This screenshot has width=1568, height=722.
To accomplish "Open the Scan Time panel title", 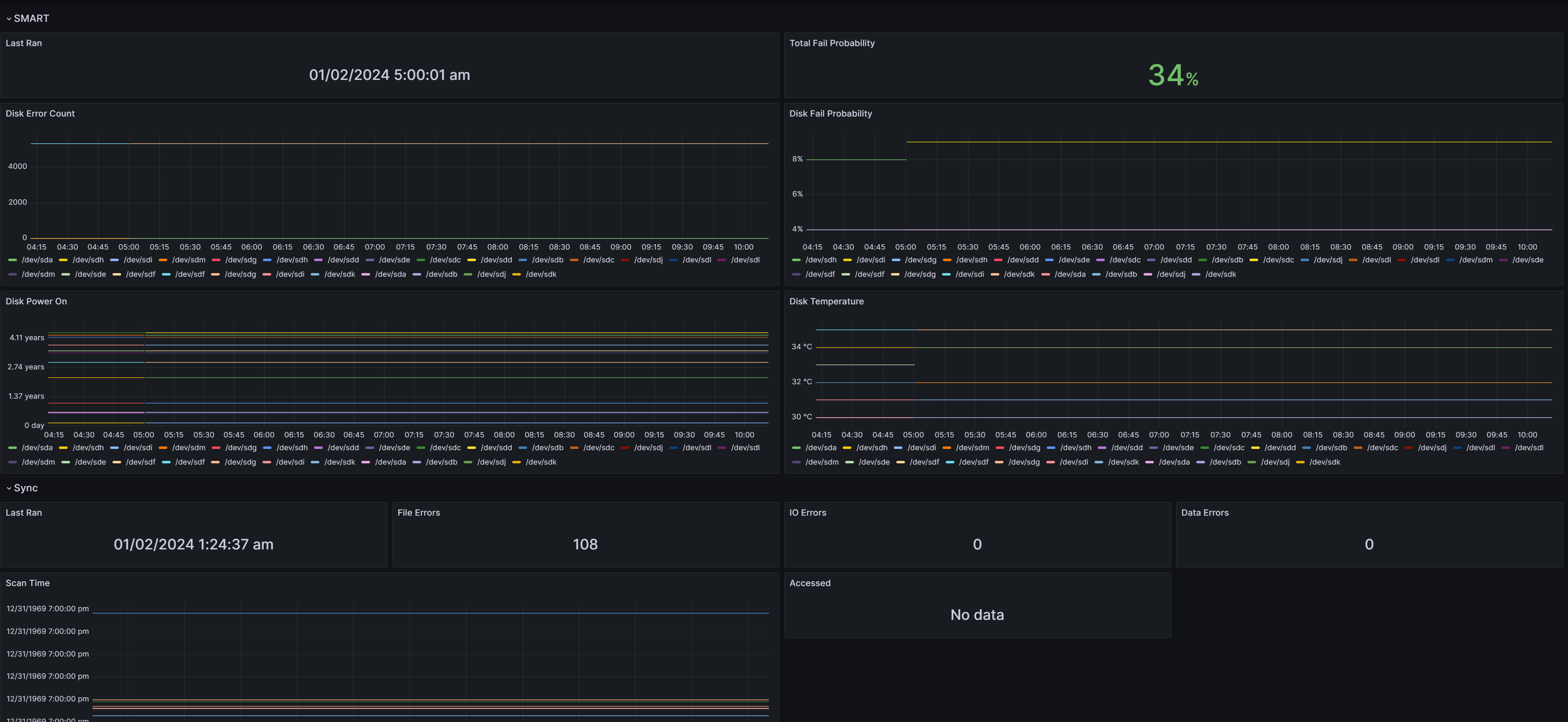I will point(27,583).
